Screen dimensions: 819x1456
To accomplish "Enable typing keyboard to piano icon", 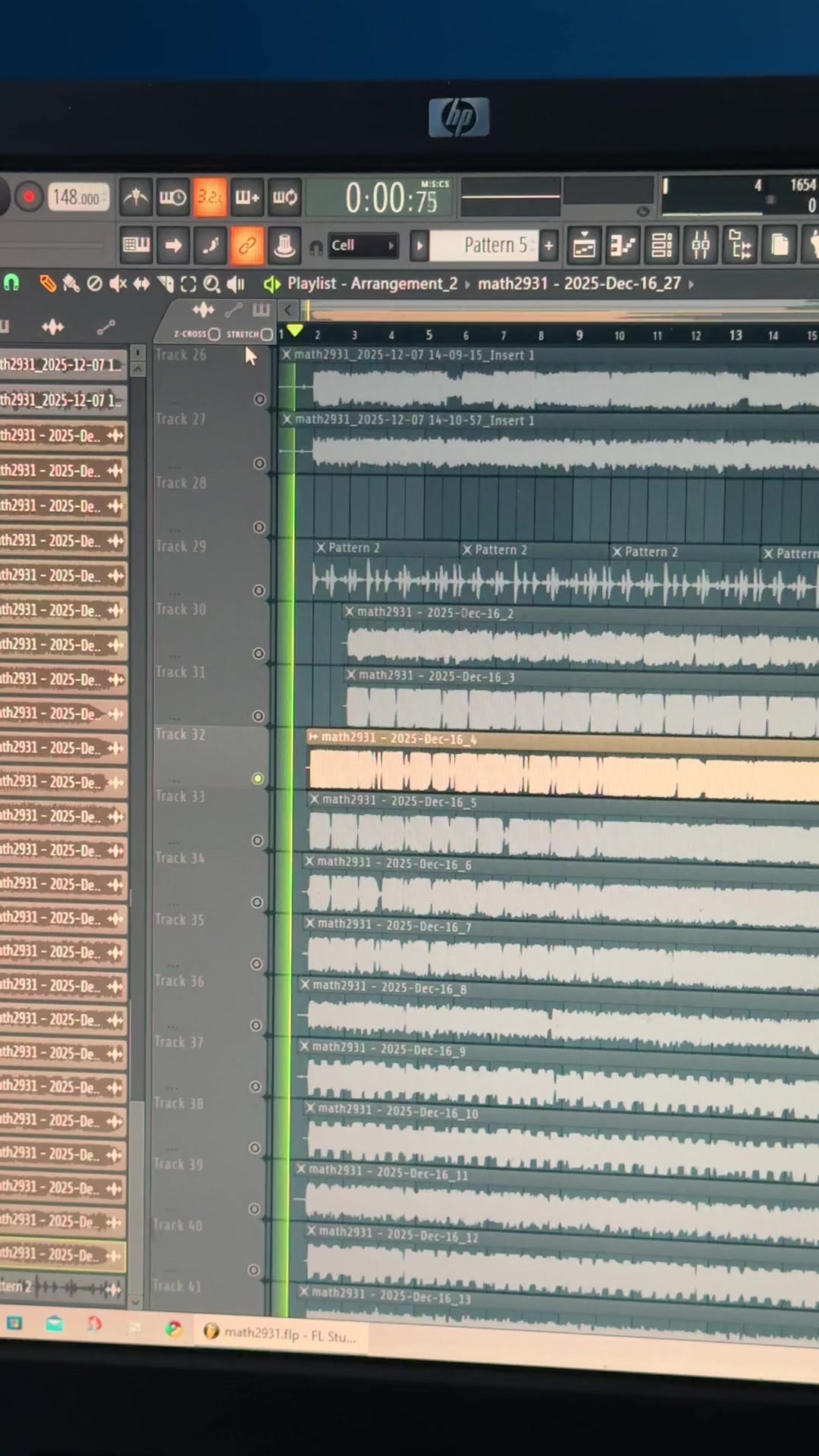I will tap(136, 245).
